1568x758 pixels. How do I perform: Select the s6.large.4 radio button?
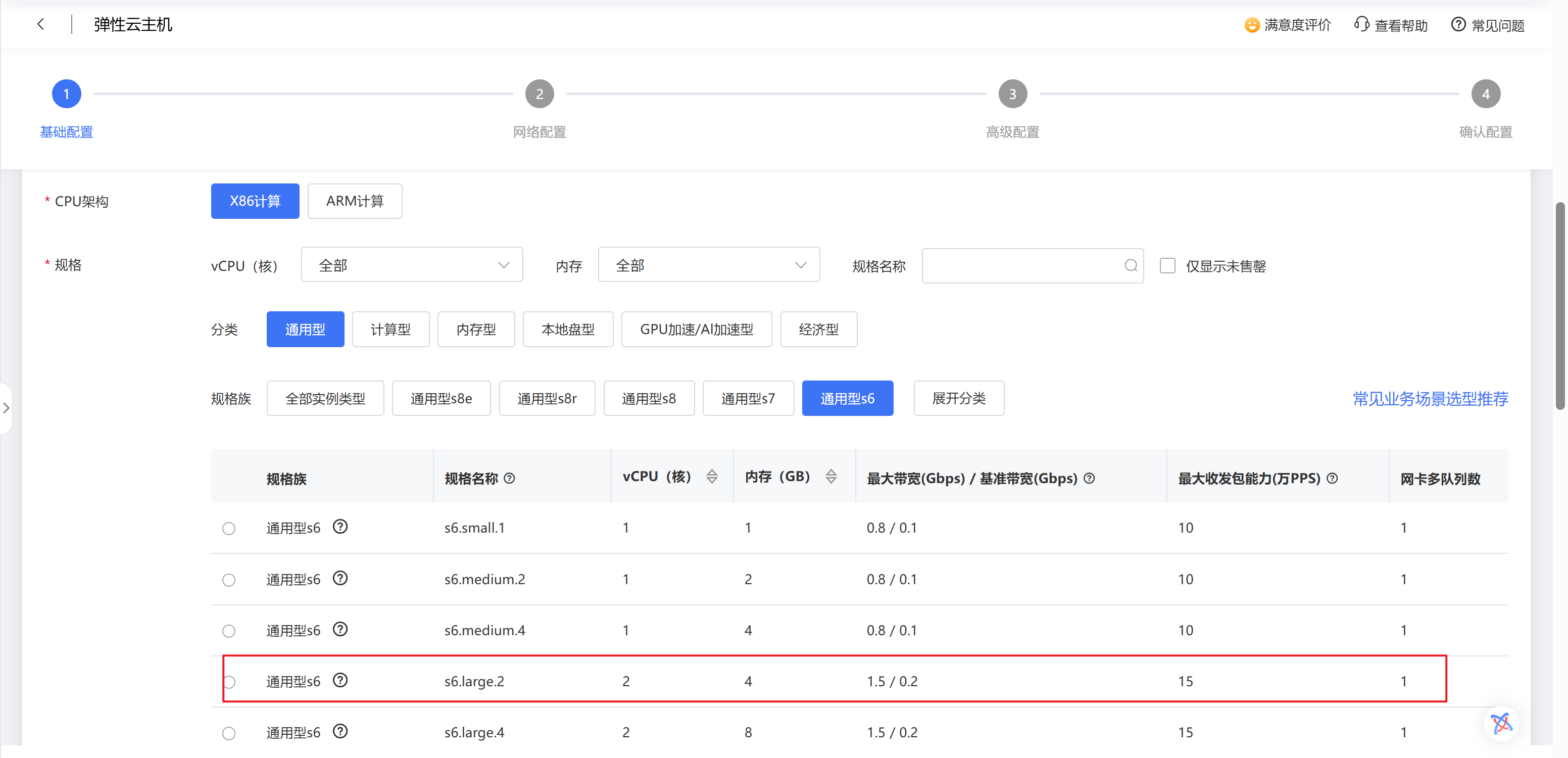point(229,733)
